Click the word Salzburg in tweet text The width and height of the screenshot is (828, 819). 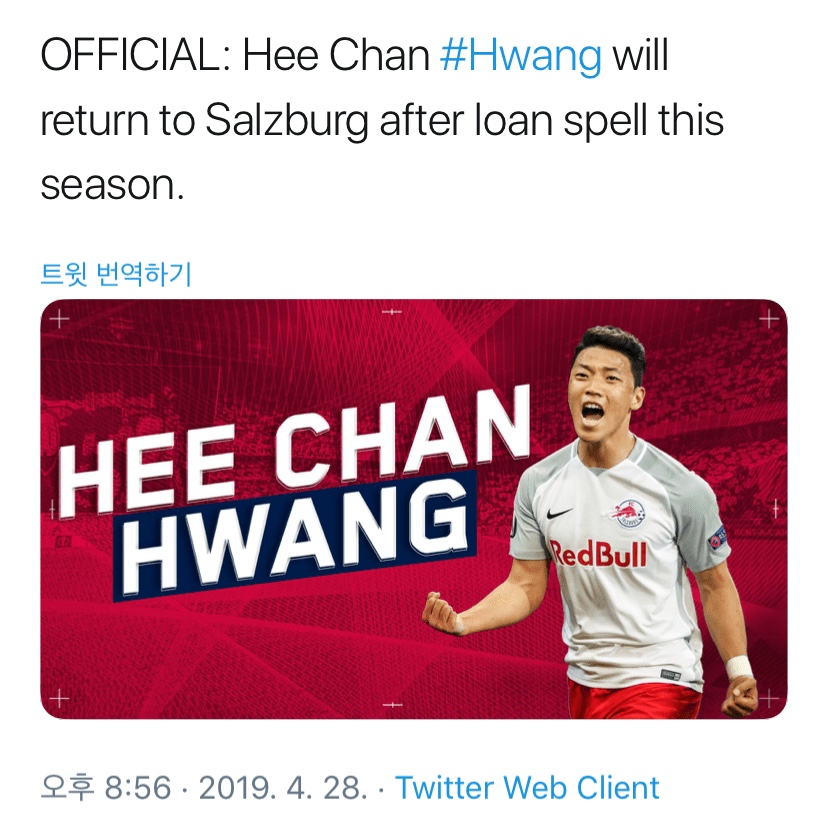pyautogui.click(x=287, y=121)
